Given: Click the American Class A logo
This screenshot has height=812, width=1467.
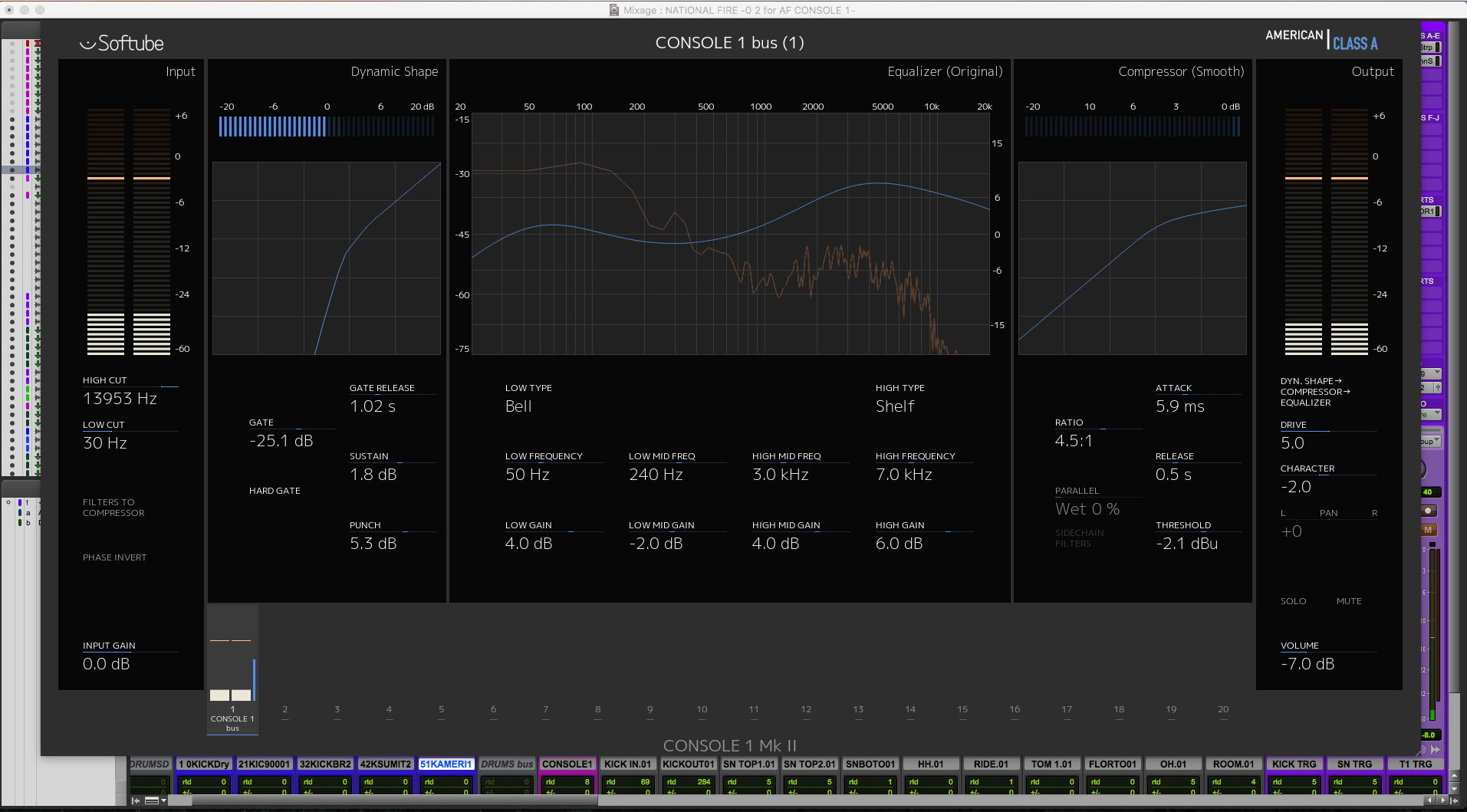Looking at the screenshot, I should [1321, 40].
